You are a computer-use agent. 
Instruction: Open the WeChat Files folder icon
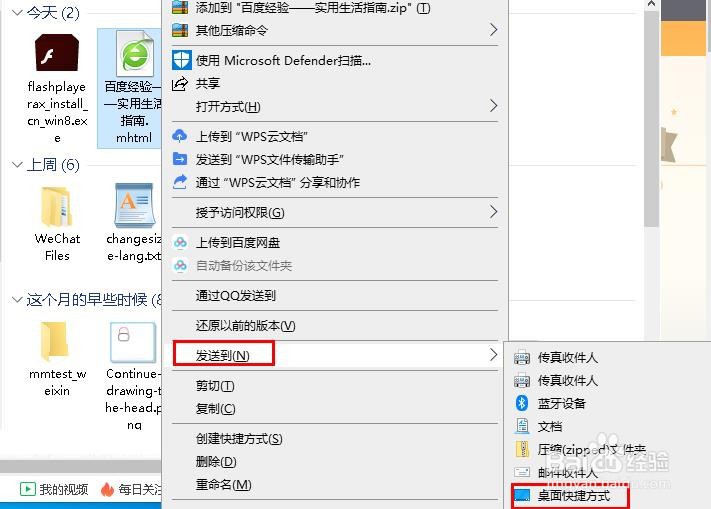pos(56,207)
